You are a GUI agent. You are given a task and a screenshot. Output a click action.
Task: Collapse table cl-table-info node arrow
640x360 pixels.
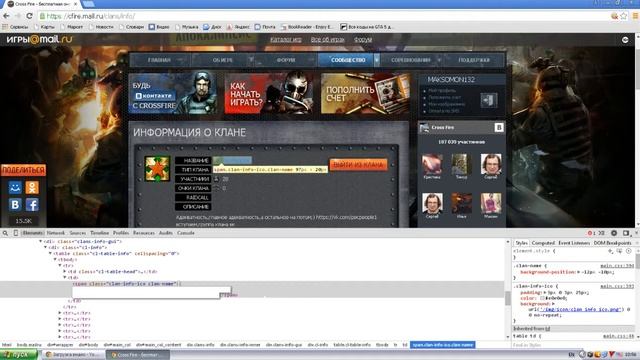coord(50,253)
